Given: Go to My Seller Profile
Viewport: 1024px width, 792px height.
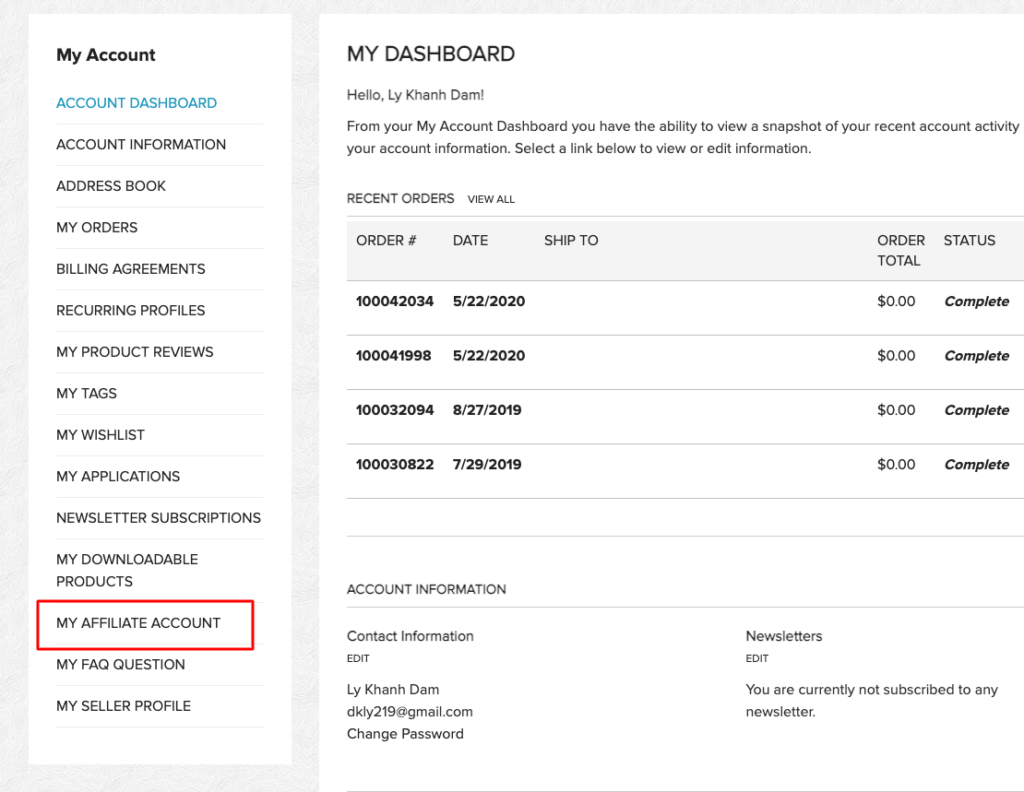Looking at the screenshot, I should click(x=123, y=706).
